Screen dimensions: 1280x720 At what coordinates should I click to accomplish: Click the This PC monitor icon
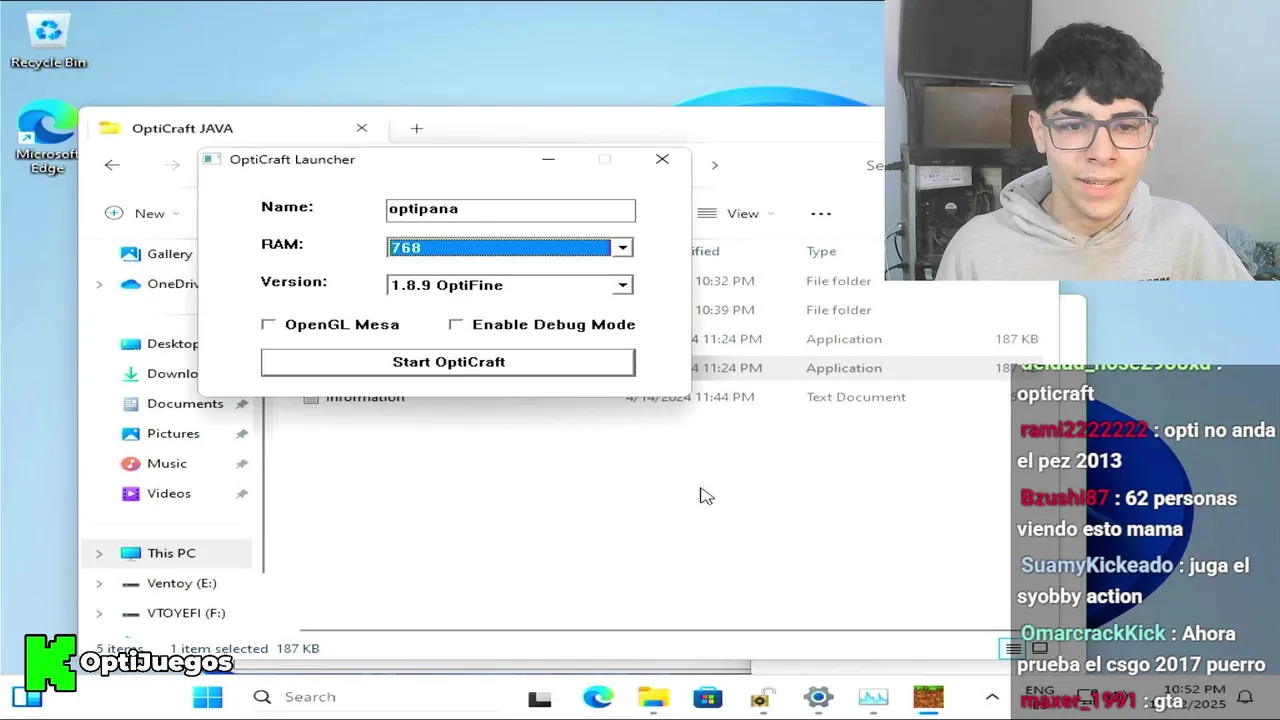pyautogui.click(x=130, y=553)
